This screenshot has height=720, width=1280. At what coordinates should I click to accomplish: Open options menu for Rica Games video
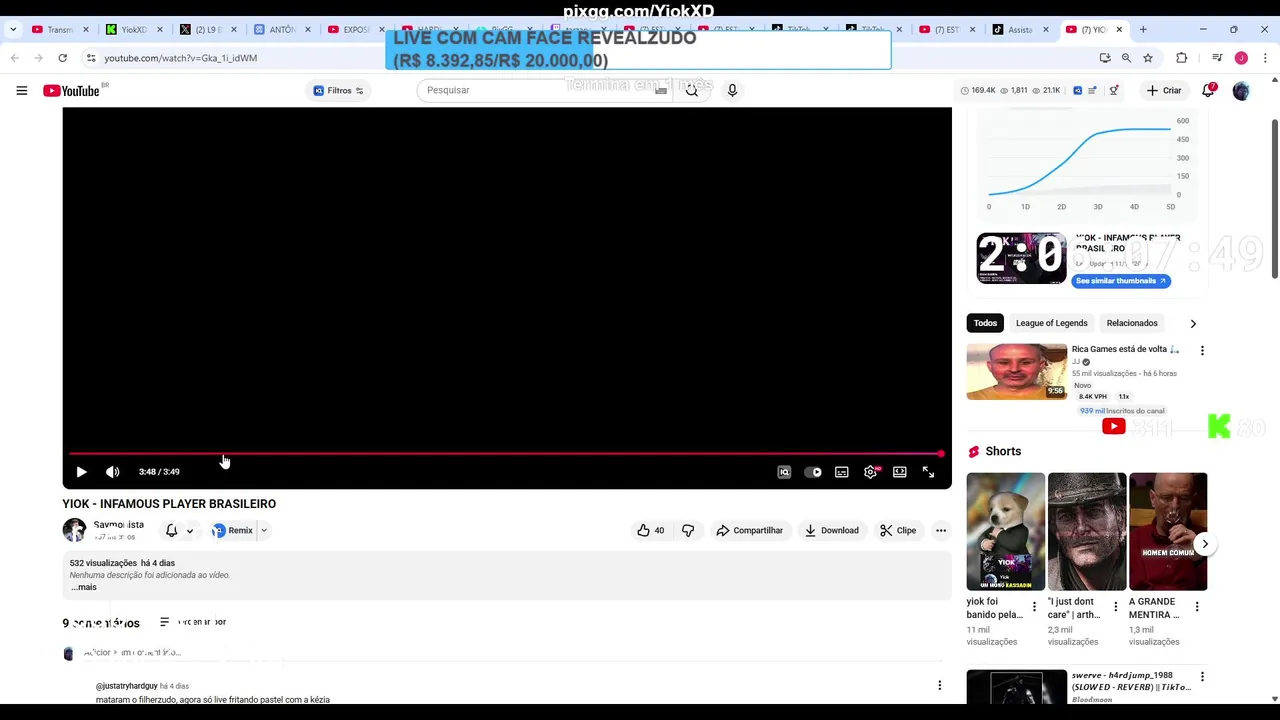click(x=1202, y=351)
